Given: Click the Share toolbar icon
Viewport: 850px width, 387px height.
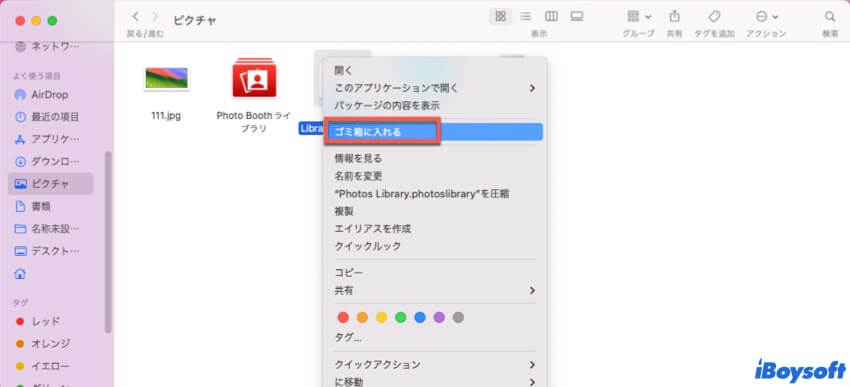Looking at the screenshot, I should [x=674, y=16].
